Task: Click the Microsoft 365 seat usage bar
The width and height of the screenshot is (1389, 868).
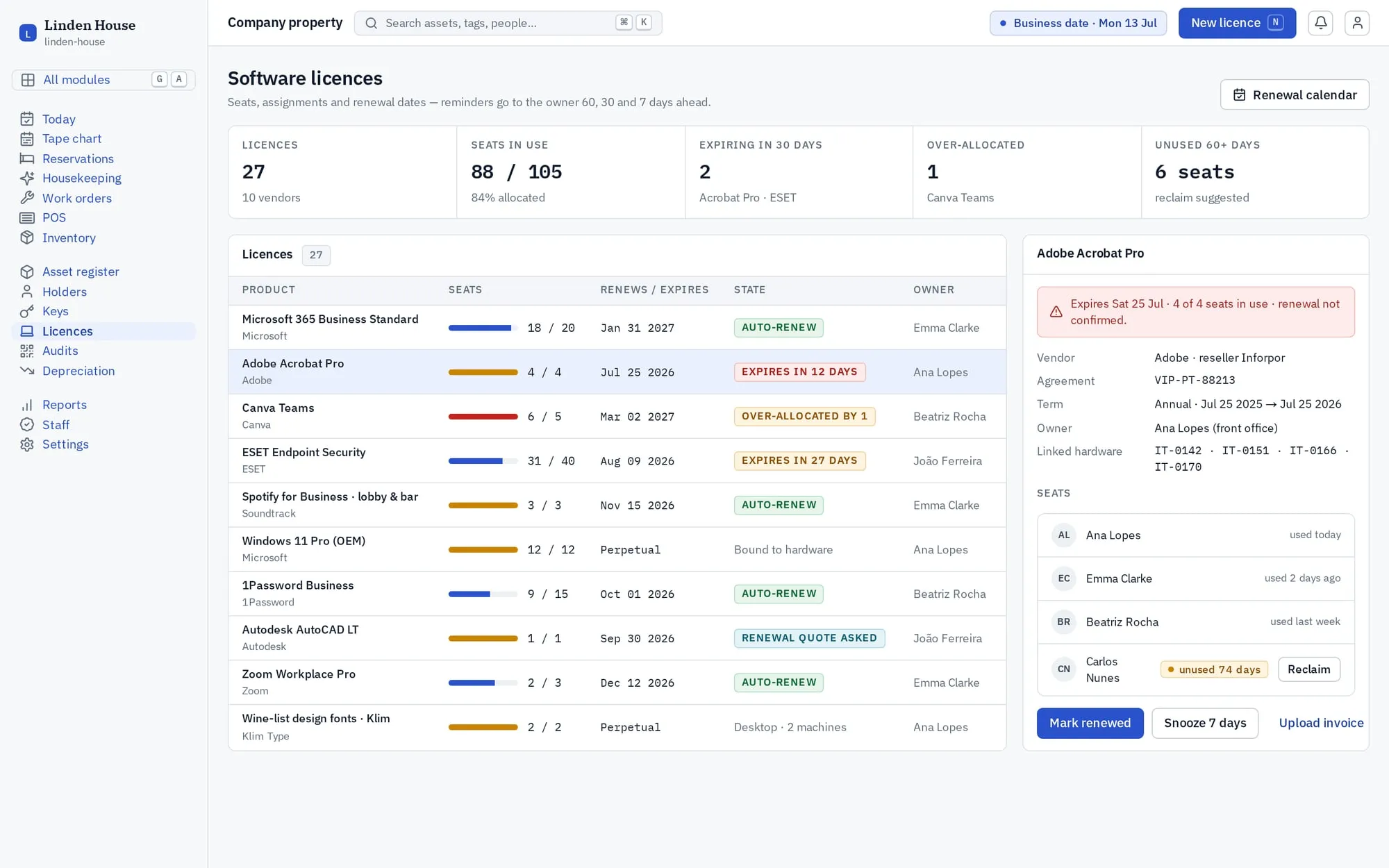Action: (x=483, y=328)
